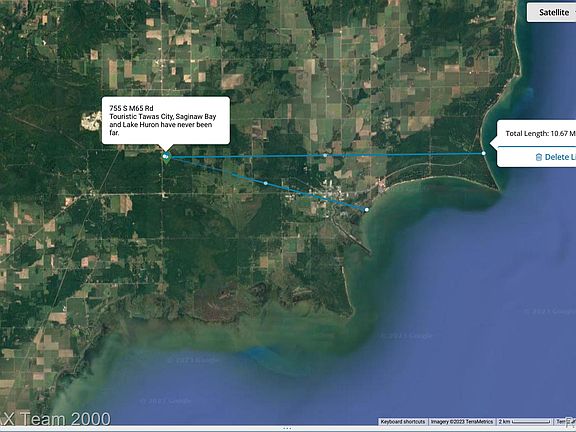Click the green property pin at 755 S M65 Rd

click(x=166, y=158)
